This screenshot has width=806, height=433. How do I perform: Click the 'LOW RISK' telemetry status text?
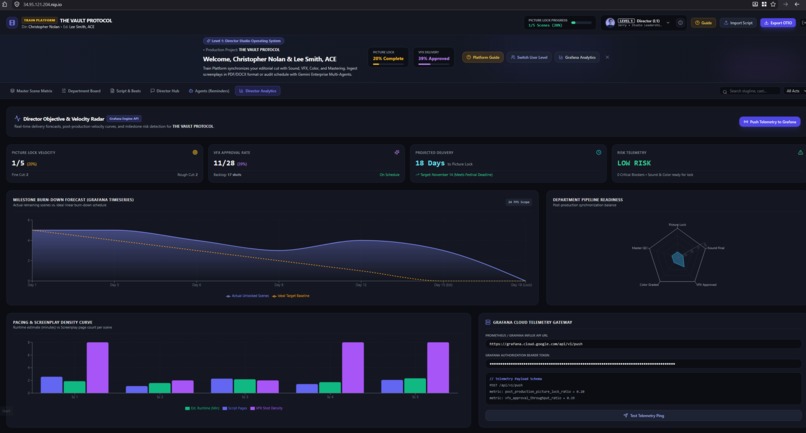(x=634, y=163)
